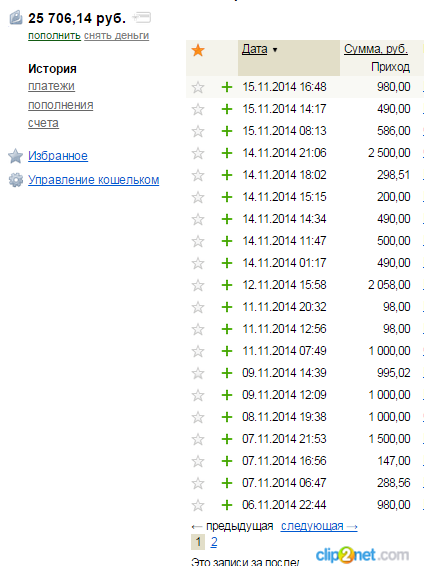Click the следующая next page link
The height and width of the screenshot is (566, 424).
pos(319,526)
